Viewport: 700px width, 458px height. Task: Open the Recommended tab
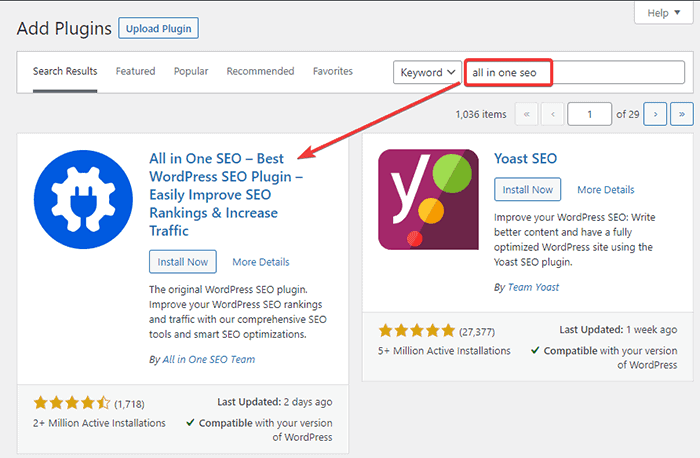point(260,72)
